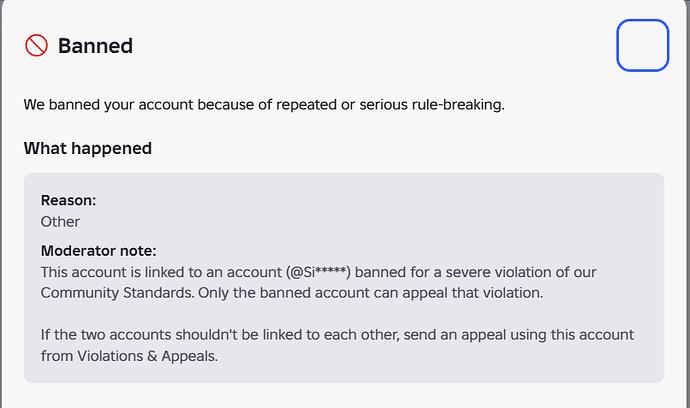Click the blue-outlined square button at top right
The height and width of the screenshot is (408, 690).
[642, 45]
